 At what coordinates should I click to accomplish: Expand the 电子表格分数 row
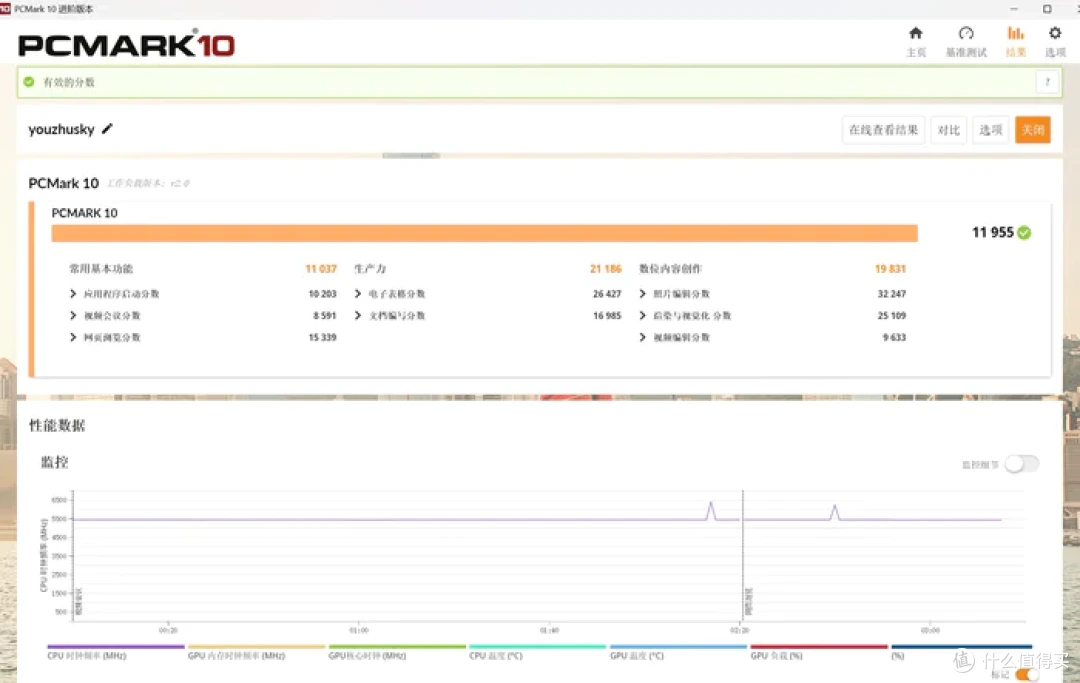click(x=357, y=294)
